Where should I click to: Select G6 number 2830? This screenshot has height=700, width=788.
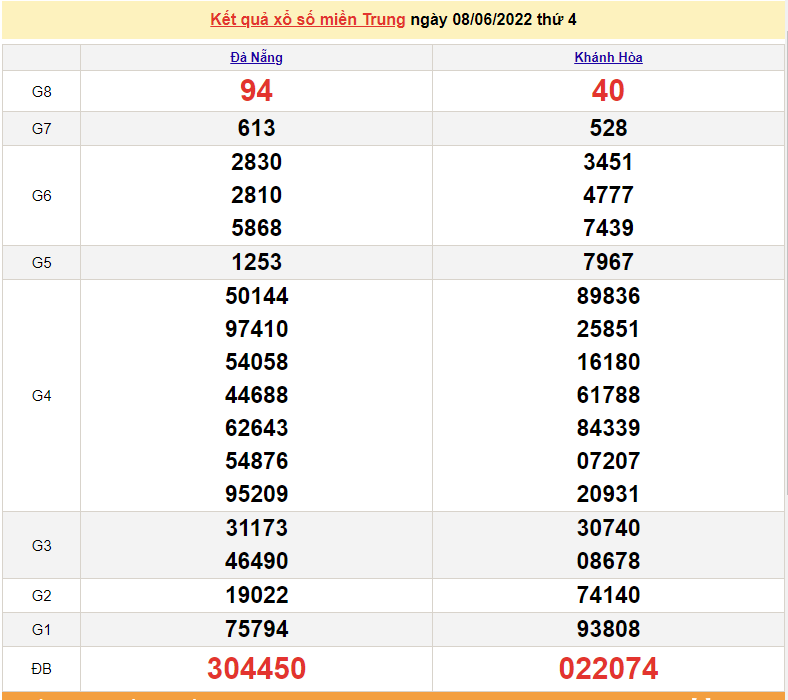pos(256,162)
